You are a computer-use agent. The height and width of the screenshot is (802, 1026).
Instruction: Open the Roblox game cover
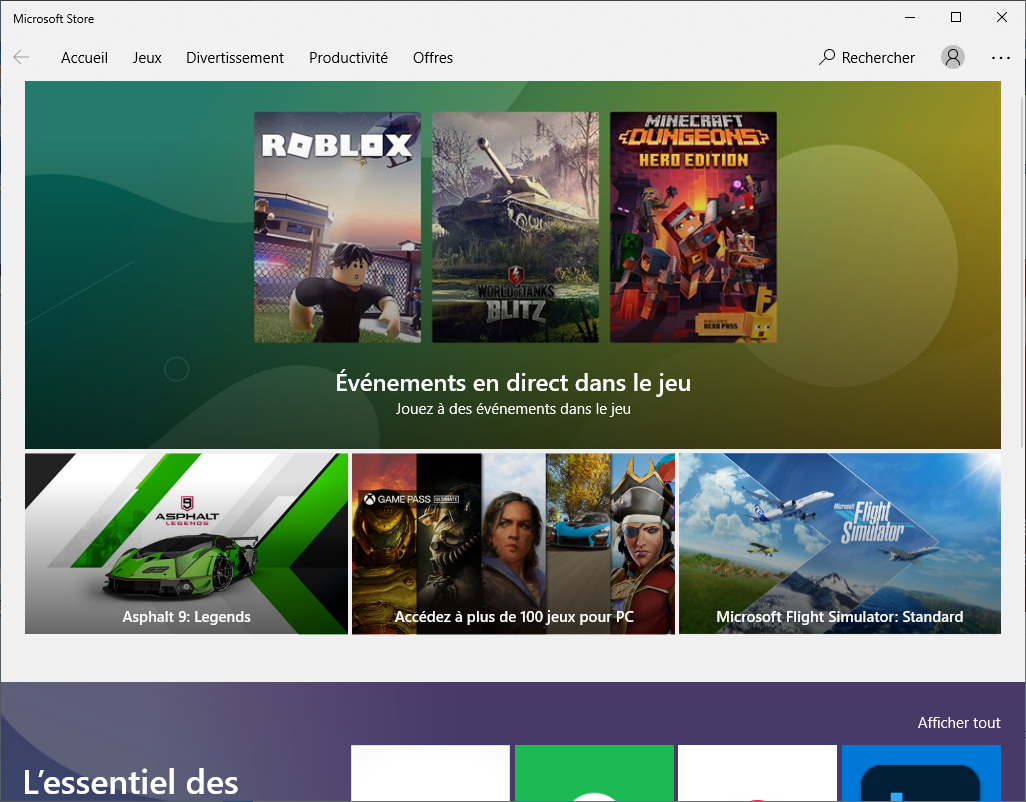tap(338, 227)
